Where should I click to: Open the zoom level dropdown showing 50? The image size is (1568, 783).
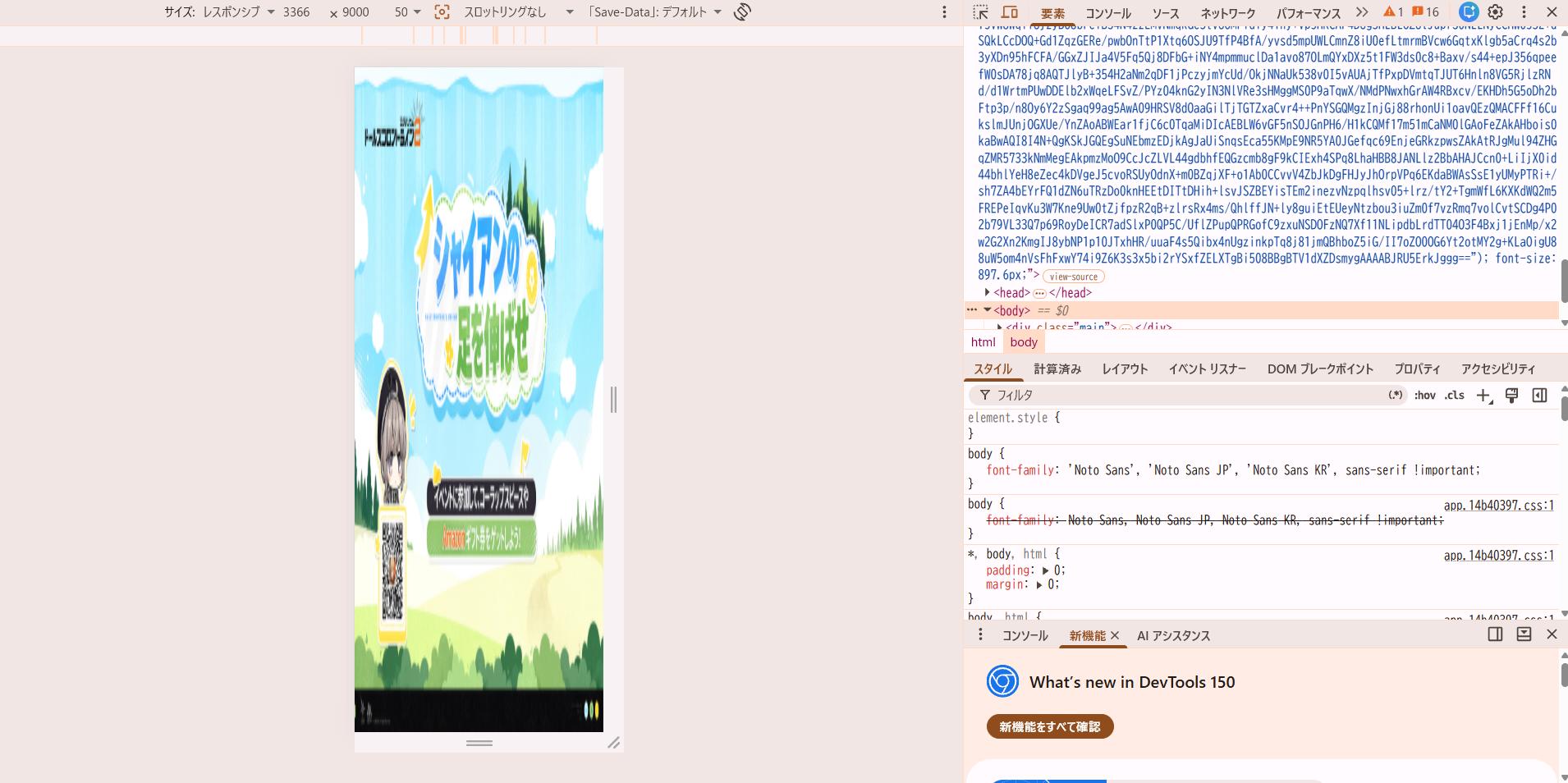tap(407, 12)
